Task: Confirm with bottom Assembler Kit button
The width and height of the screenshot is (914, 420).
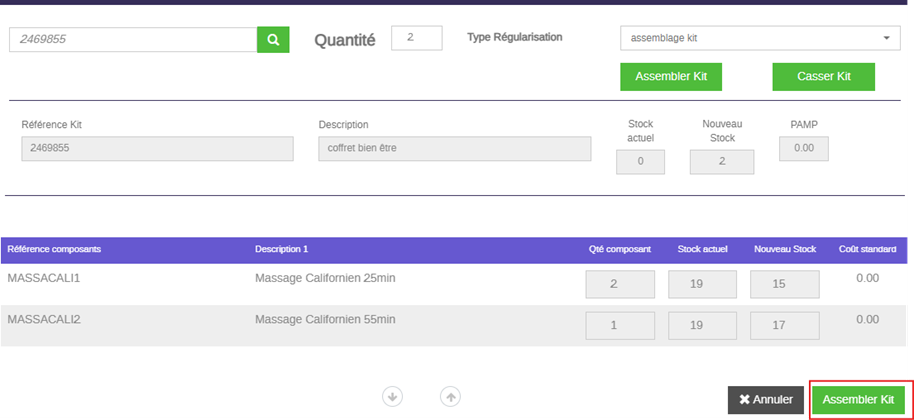Action: coord(858,400)
